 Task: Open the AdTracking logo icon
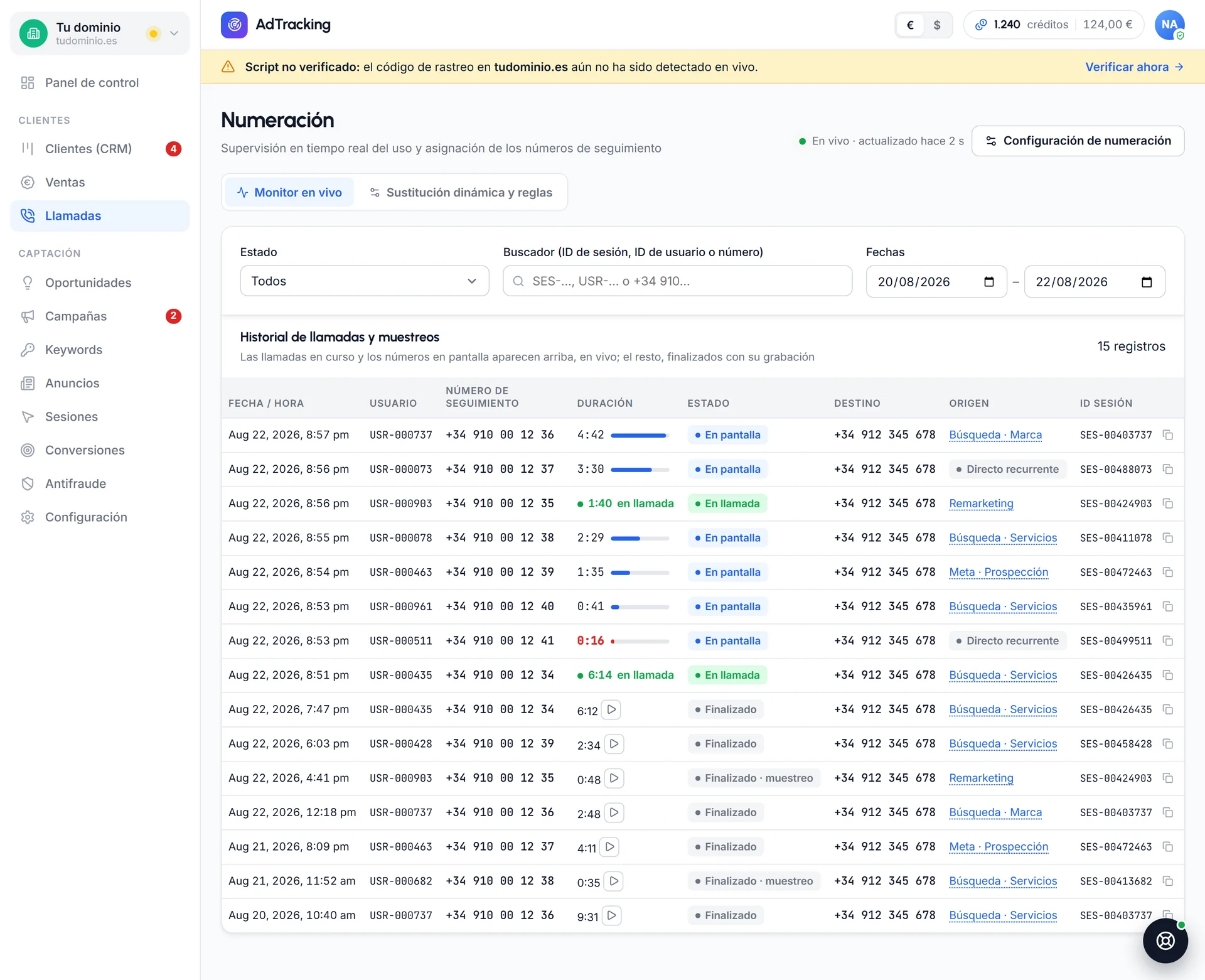[x=234, y=24]
